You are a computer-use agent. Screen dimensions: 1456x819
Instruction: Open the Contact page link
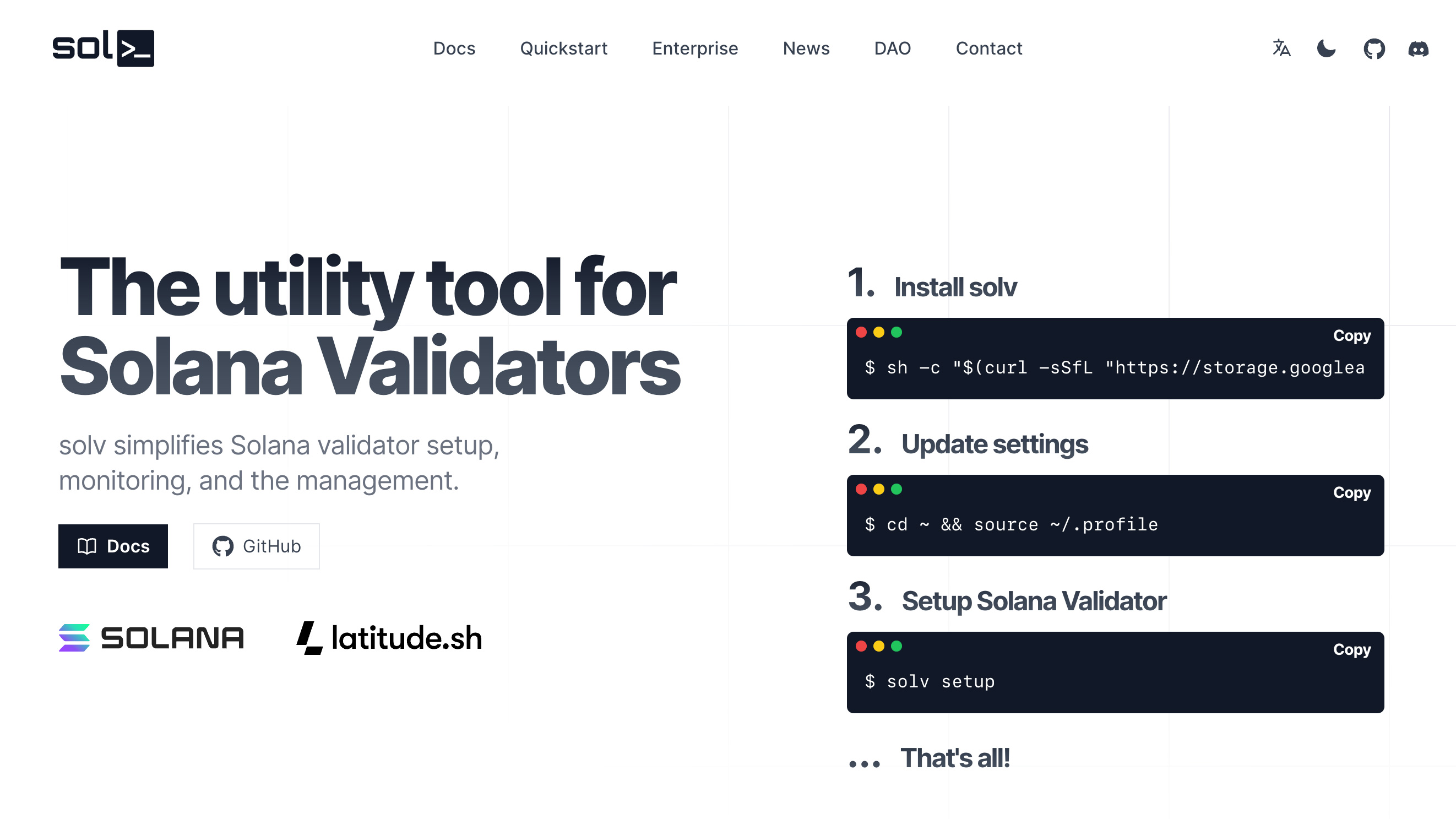tap(988, 48)
